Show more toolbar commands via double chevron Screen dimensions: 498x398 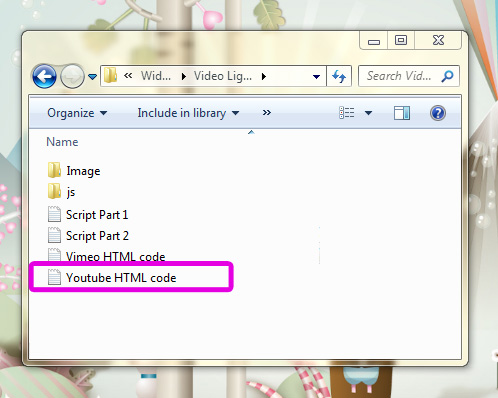tap(267, 113)
